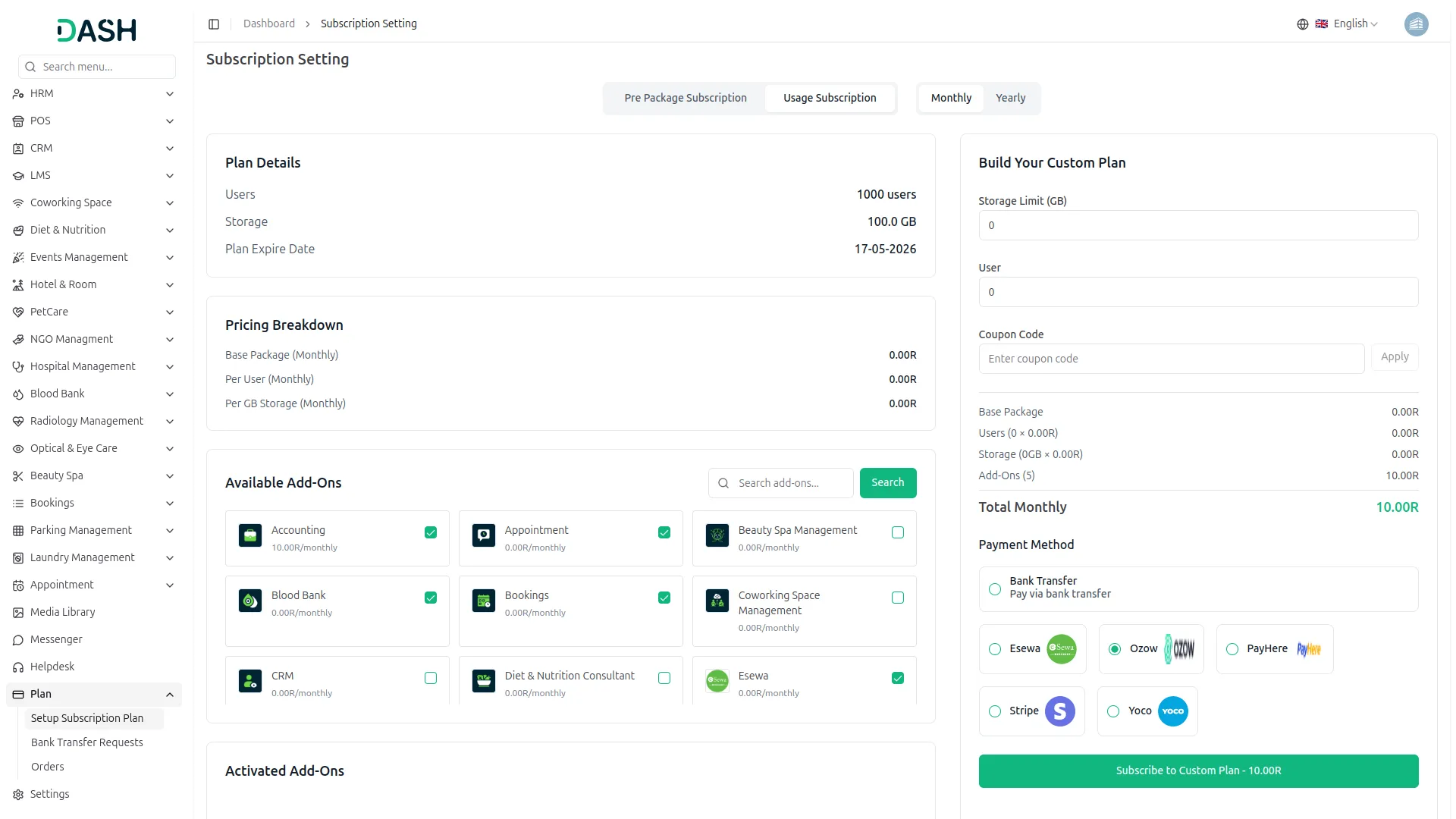
Task: Click the Blood Bank add-on icon
Action: pos(249,601)
